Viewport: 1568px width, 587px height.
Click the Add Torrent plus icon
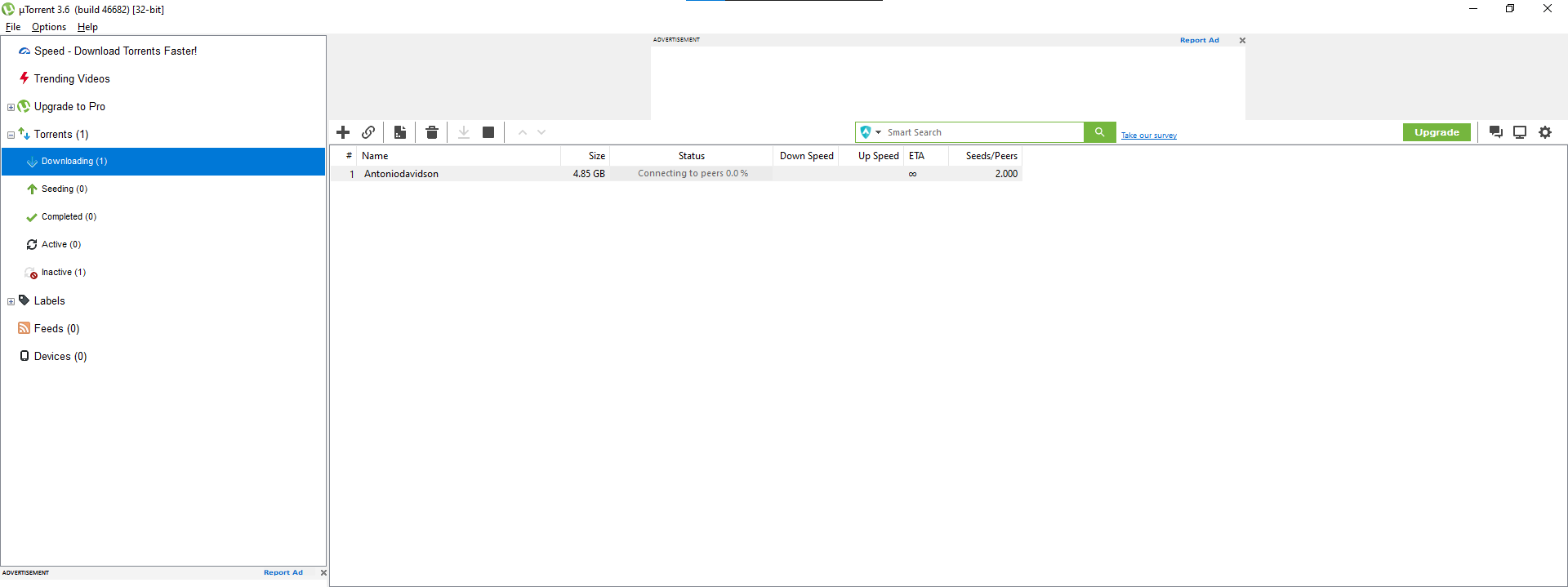point(343,132)
